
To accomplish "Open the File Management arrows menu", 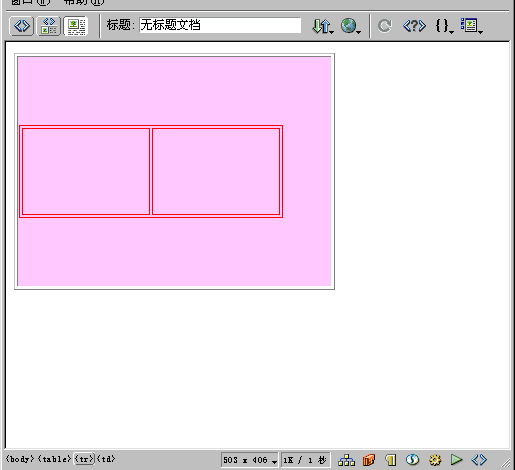I will coord(323,26).
